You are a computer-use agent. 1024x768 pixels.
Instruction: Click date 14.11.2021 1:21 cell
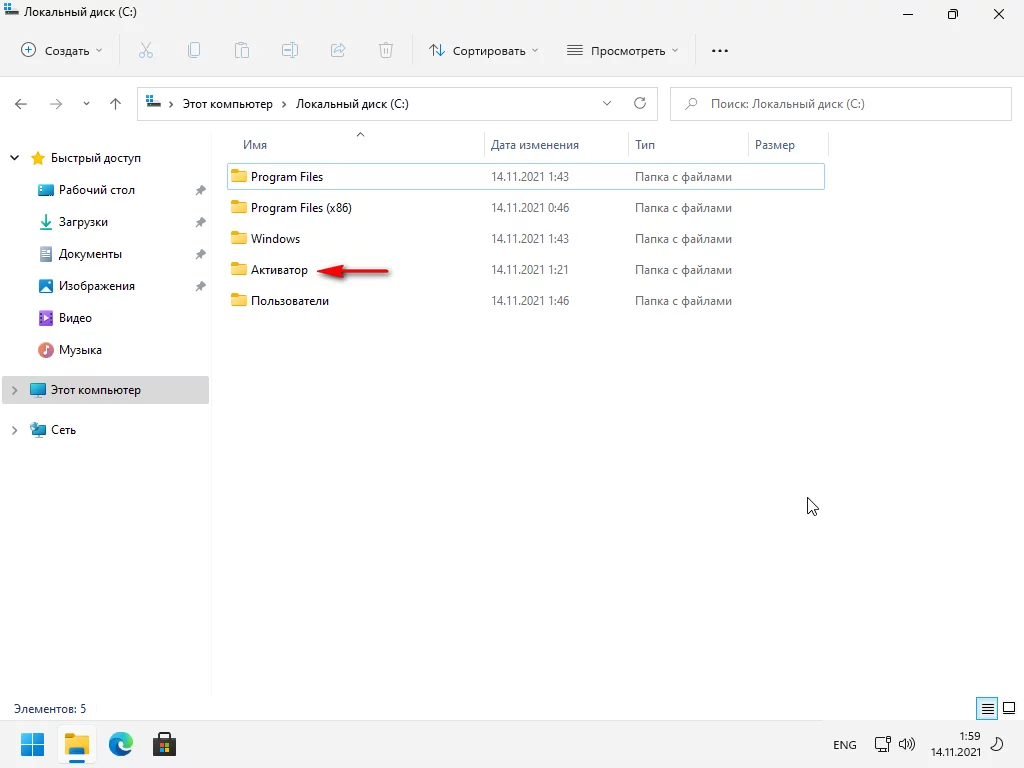530,270
